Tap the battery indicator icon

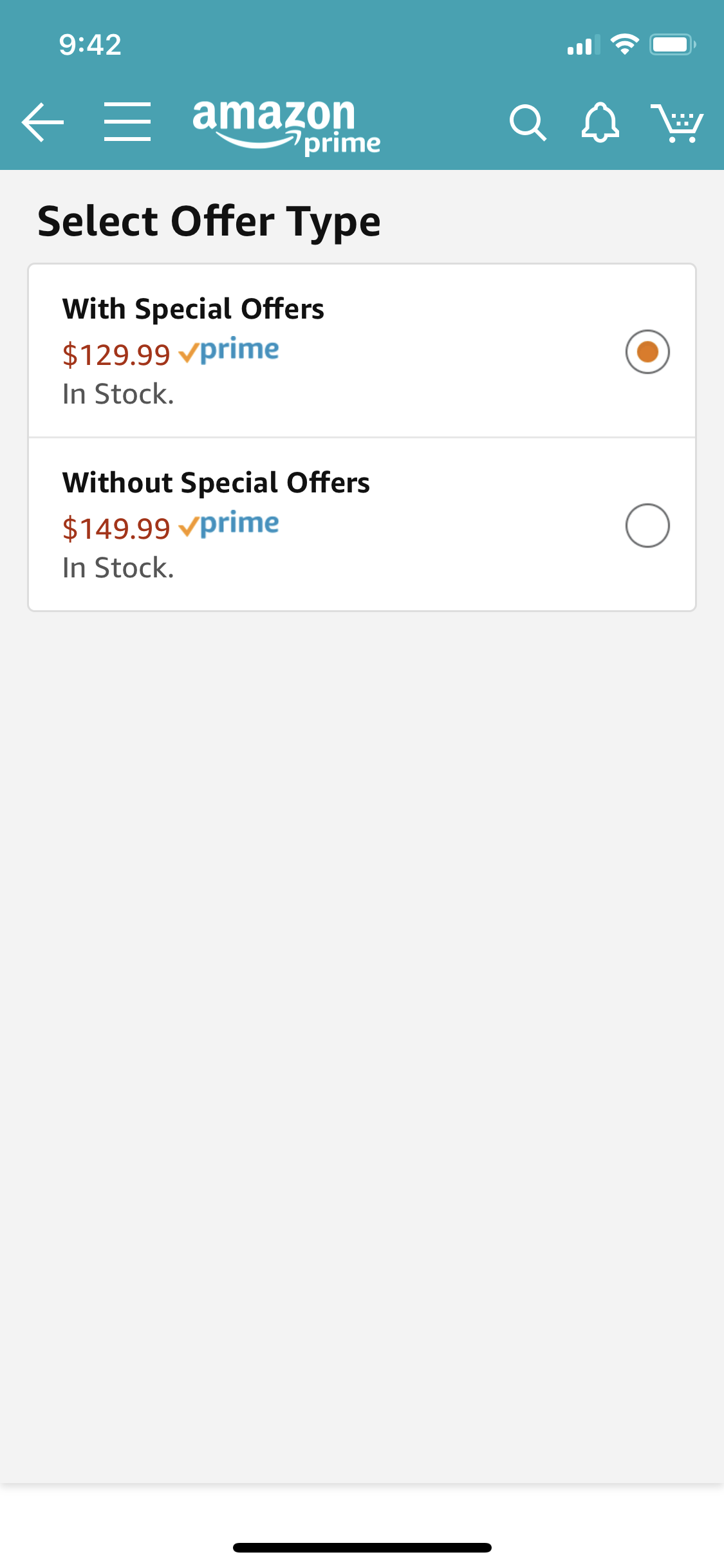click(x=672, y=44)
